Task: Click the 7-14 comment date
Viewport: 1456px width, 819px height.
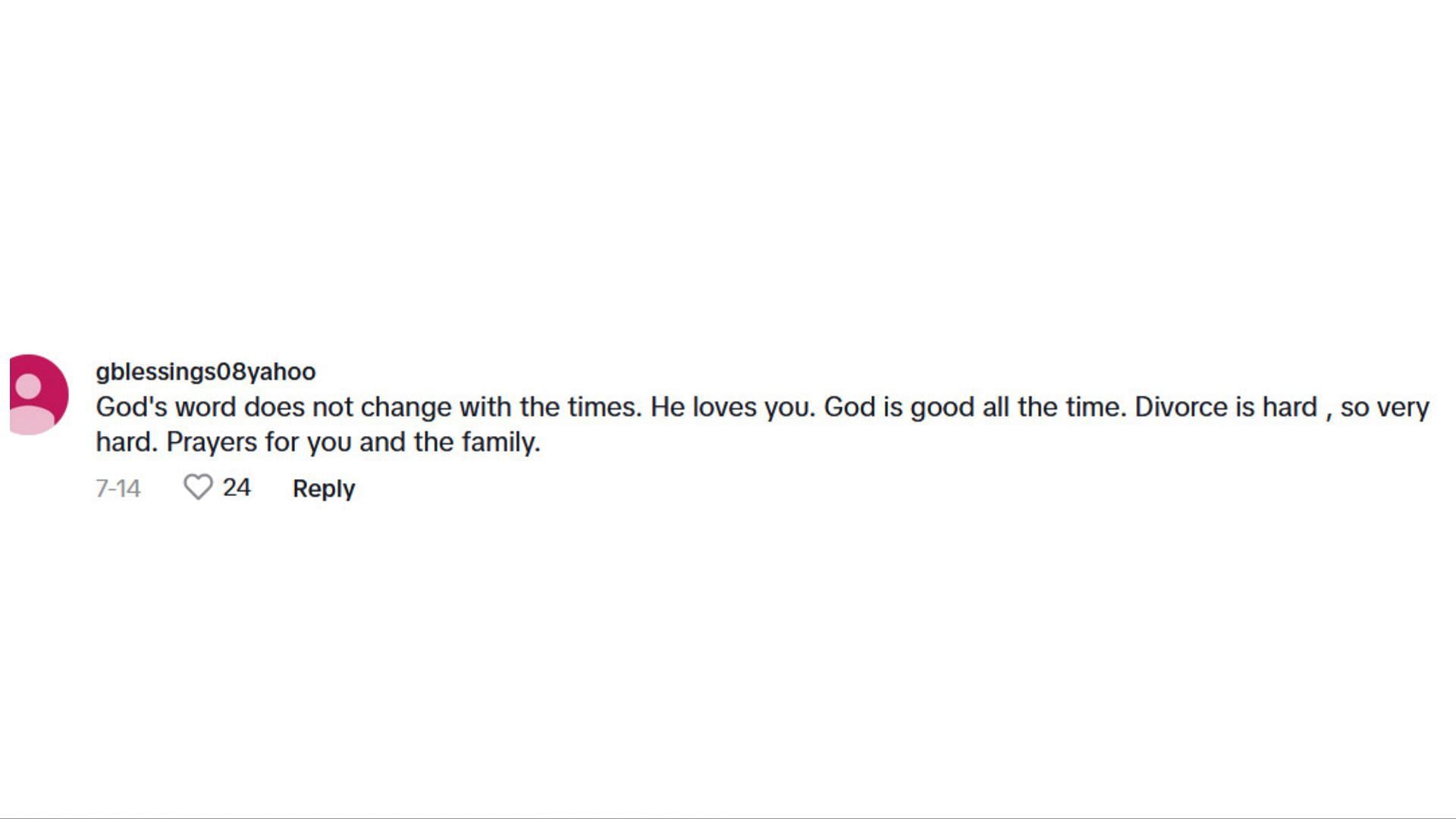Action: click(x=118, y=488)
